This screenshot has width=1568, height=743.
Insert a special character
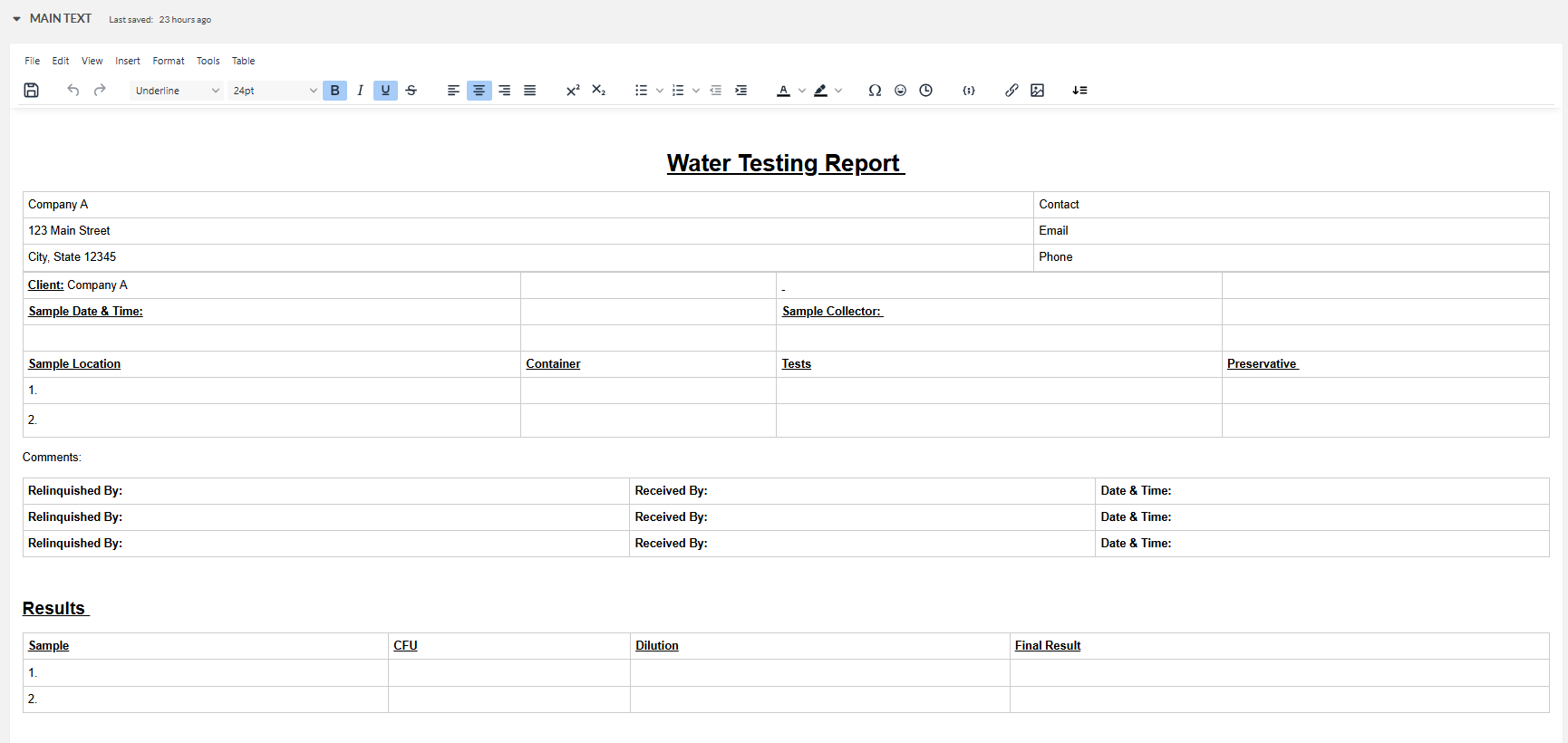pyautogui.click(x=875, y=90)
